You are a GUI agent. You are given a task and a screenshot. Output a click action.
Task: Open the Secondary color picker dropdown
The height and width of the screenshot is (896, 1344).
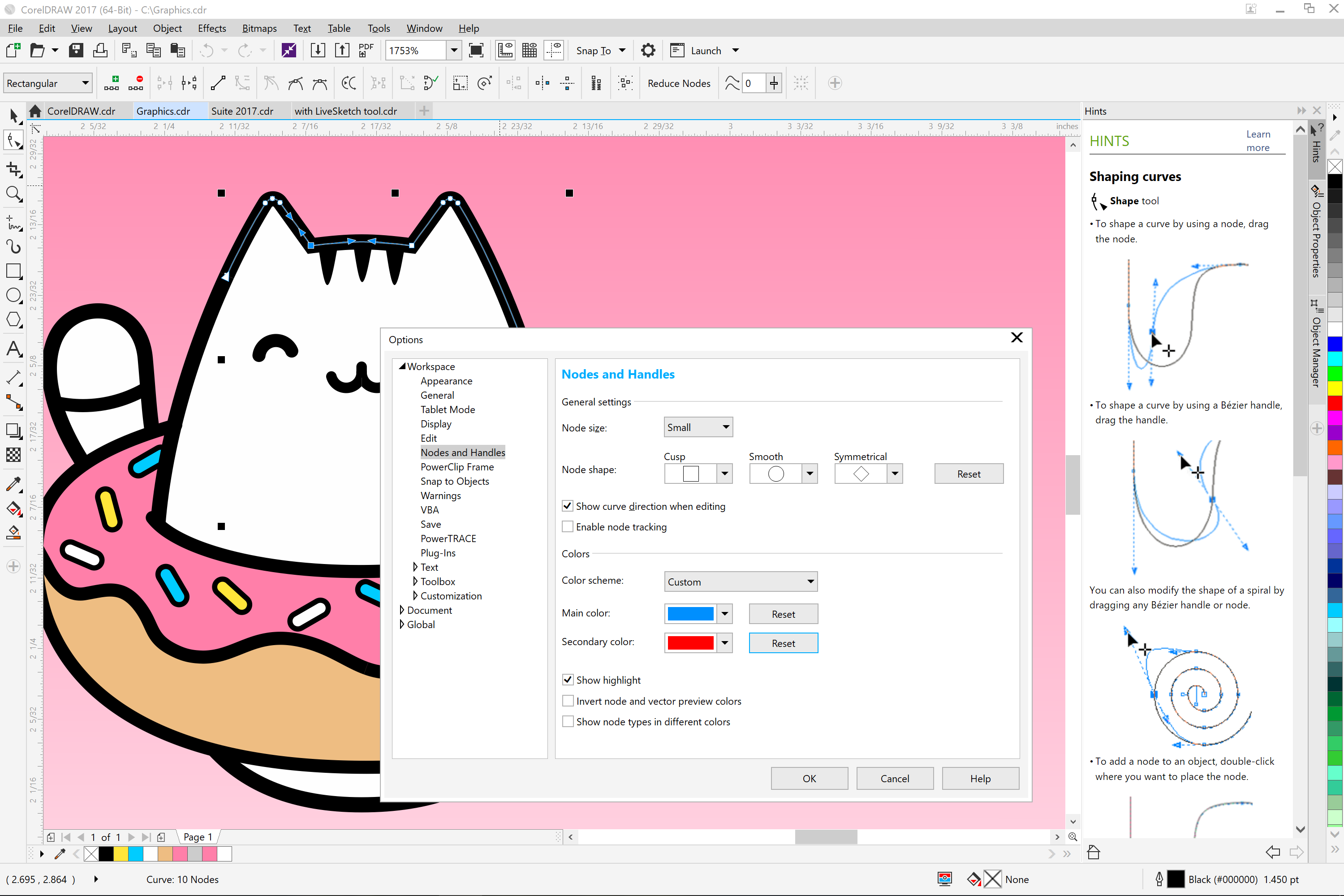724,643
